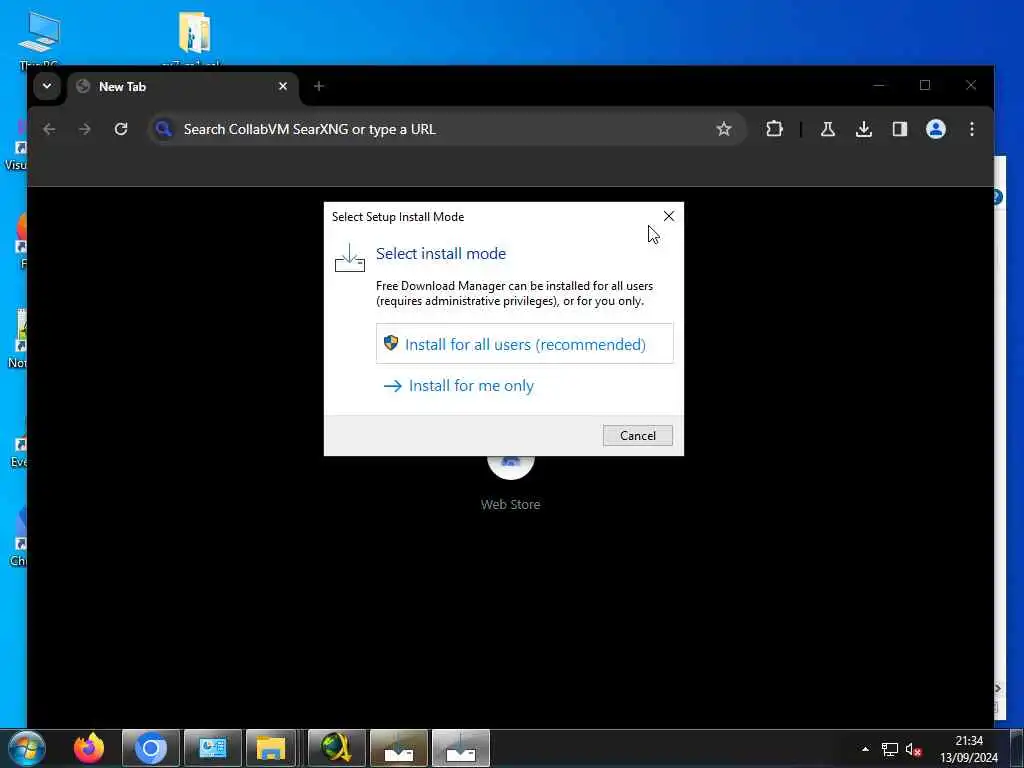
Task: Switch to first Free Download Manager installer taskbar button
Action: point(398,748)
